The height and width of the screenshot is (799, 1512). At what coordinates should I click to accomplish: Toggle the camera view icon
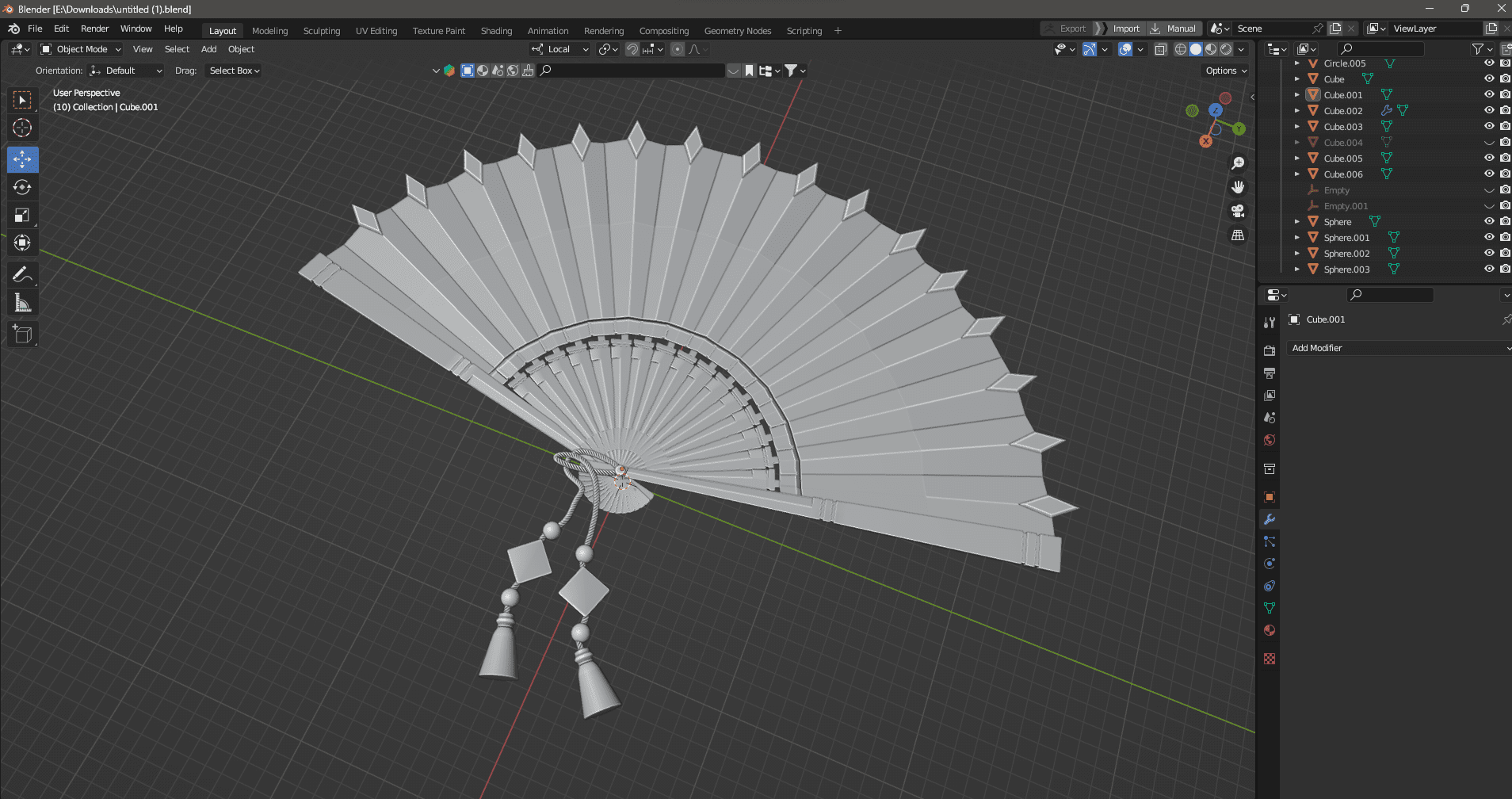(1238, 211)
